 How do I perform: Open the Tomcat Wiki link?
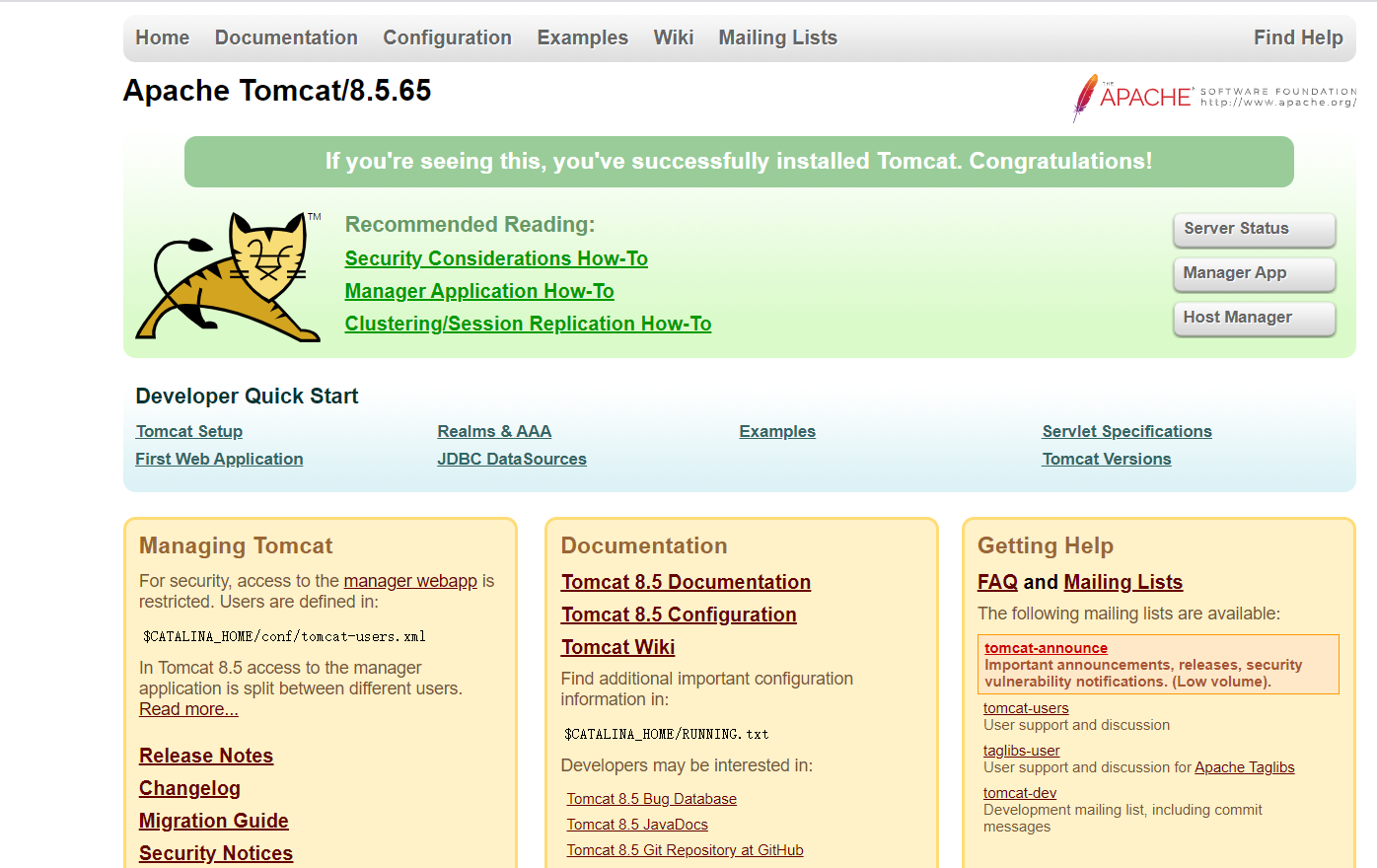[x=617, y=647]
